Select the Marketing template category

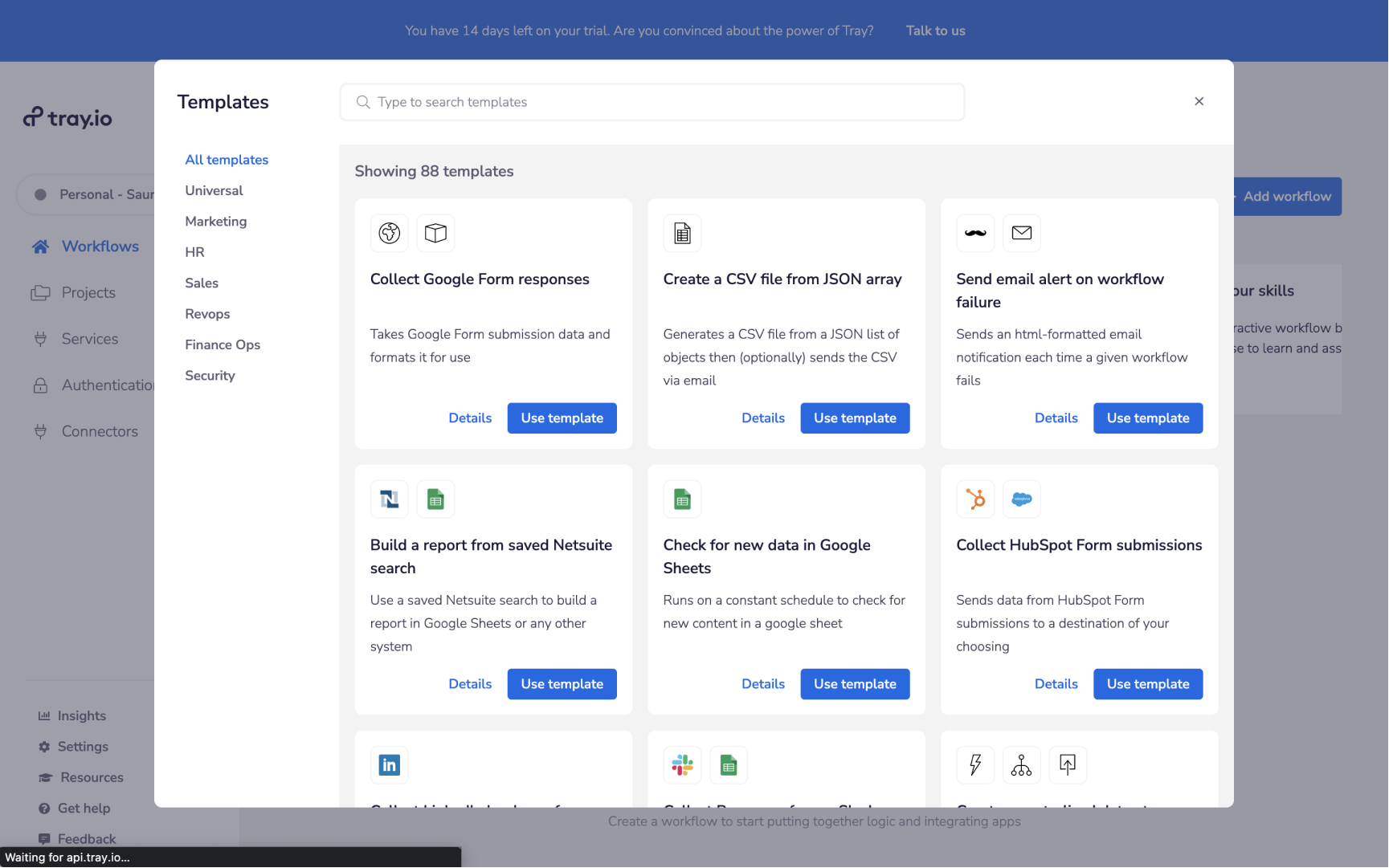tap(215, 221)
